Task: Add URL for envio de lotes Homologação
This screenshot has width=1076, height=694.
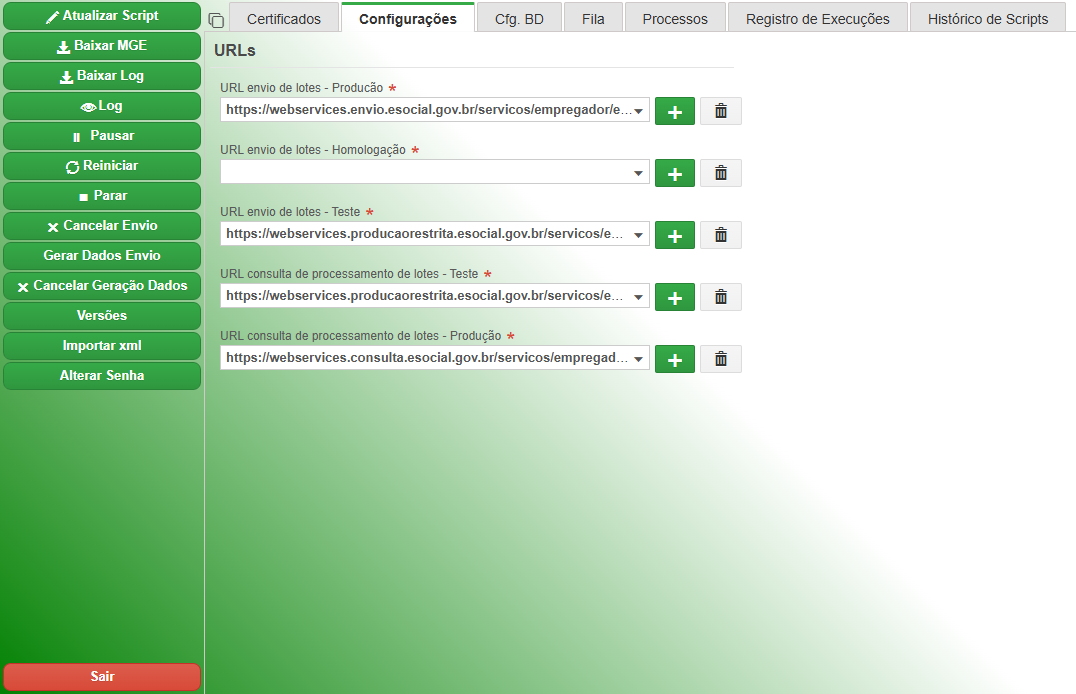Action: point(675,173)
